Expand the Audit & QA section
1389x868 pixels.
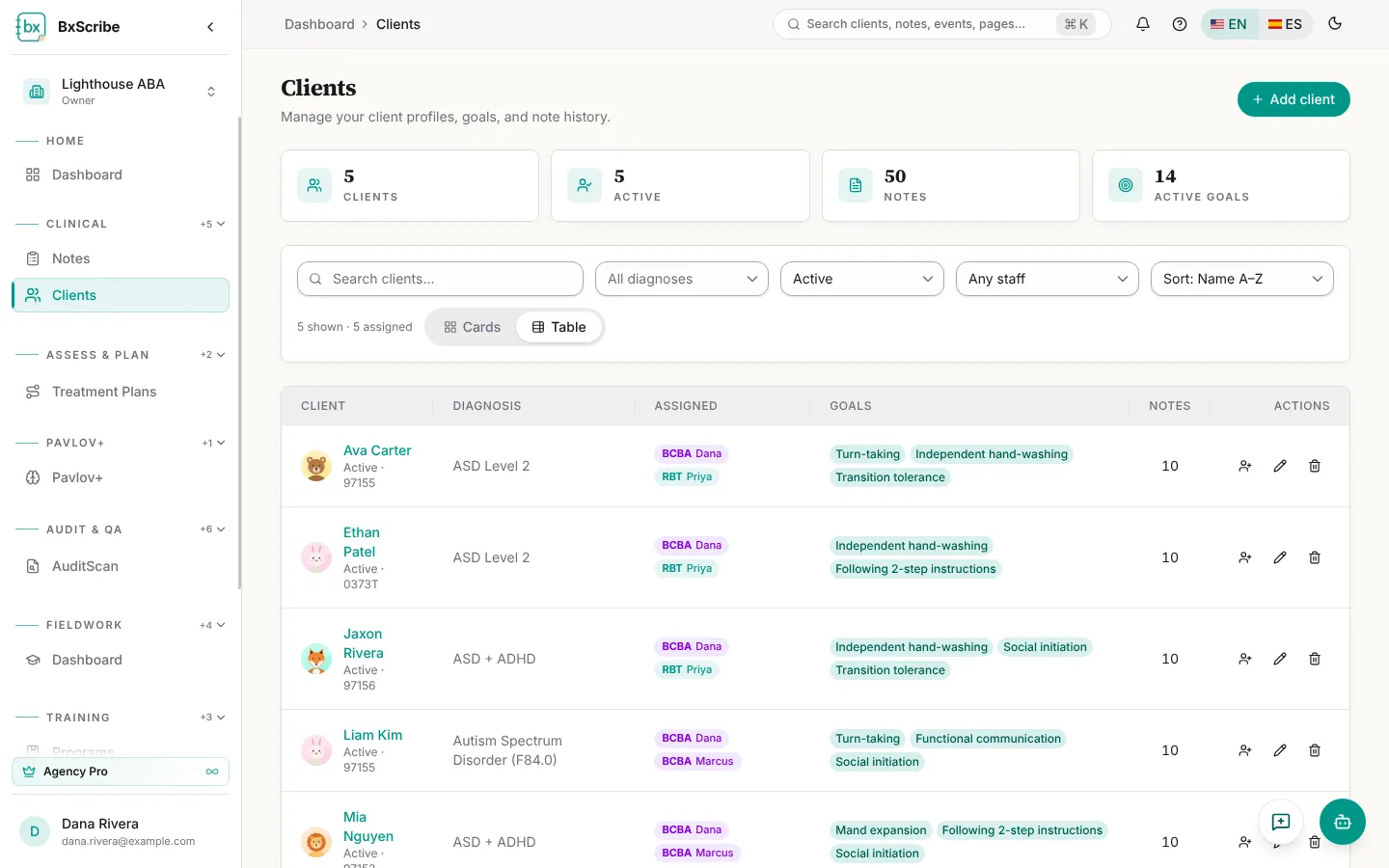point(213,529)
